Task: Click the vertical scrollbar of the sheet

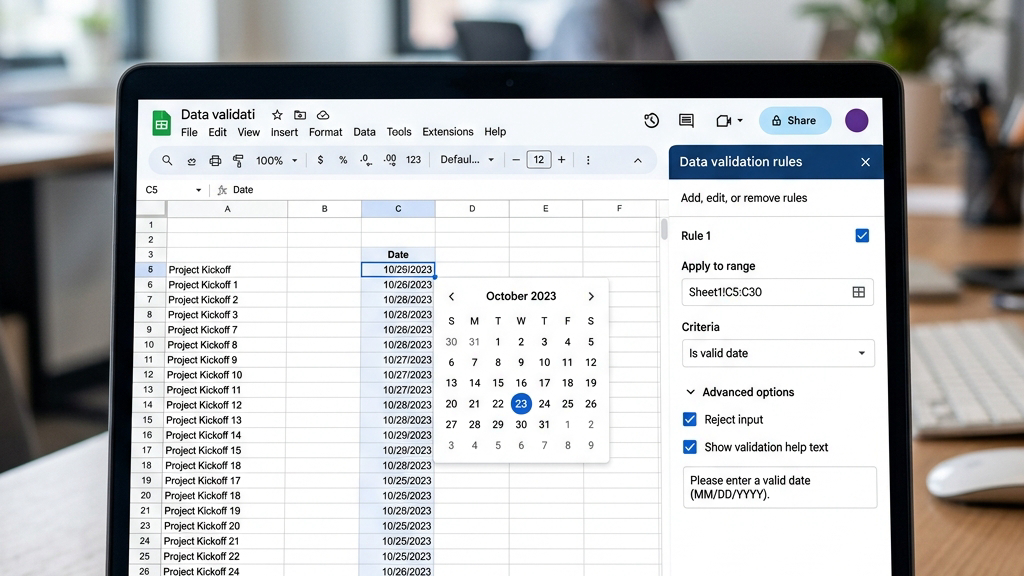Action: click(x=664, y=229)
